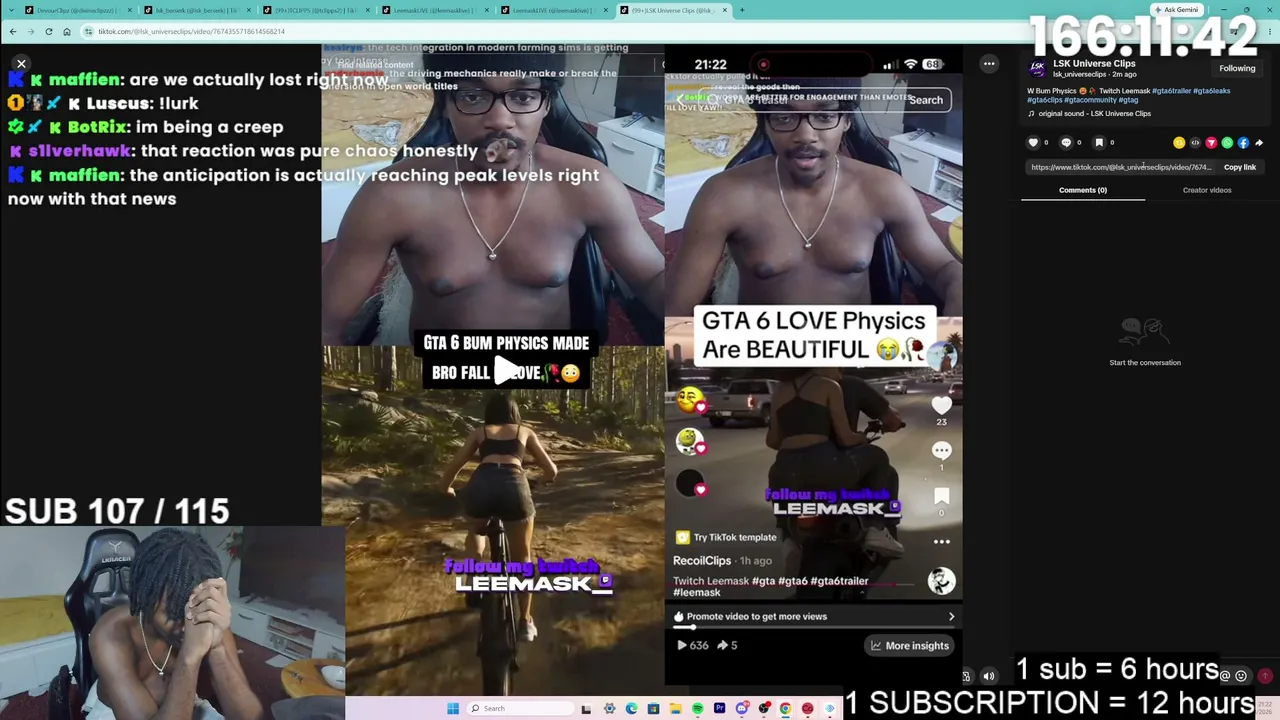1280x720 pixels.
Task: Click the More insights button
Action: (909, 646)
